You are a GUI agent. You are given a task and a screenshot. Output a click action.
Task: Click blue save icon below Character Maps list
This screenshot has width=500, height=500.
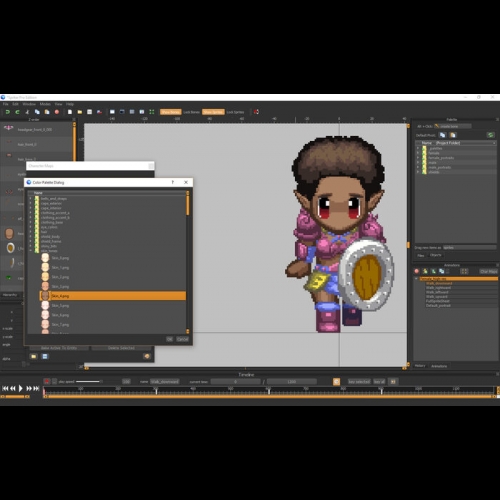[x=45, y=356]
